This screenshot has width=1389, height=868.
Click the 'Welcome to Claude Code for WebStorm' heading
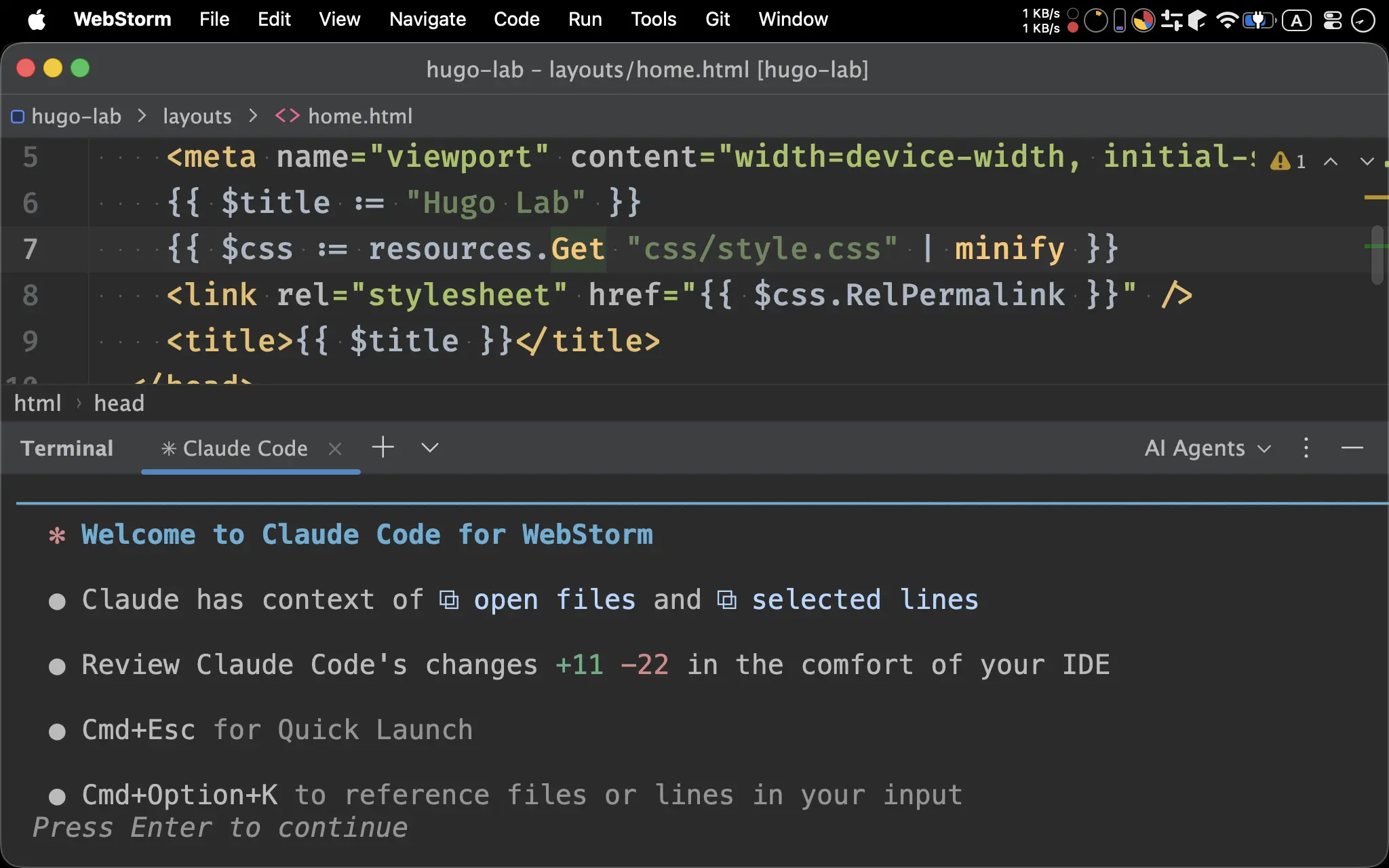[x=367, y=534]
